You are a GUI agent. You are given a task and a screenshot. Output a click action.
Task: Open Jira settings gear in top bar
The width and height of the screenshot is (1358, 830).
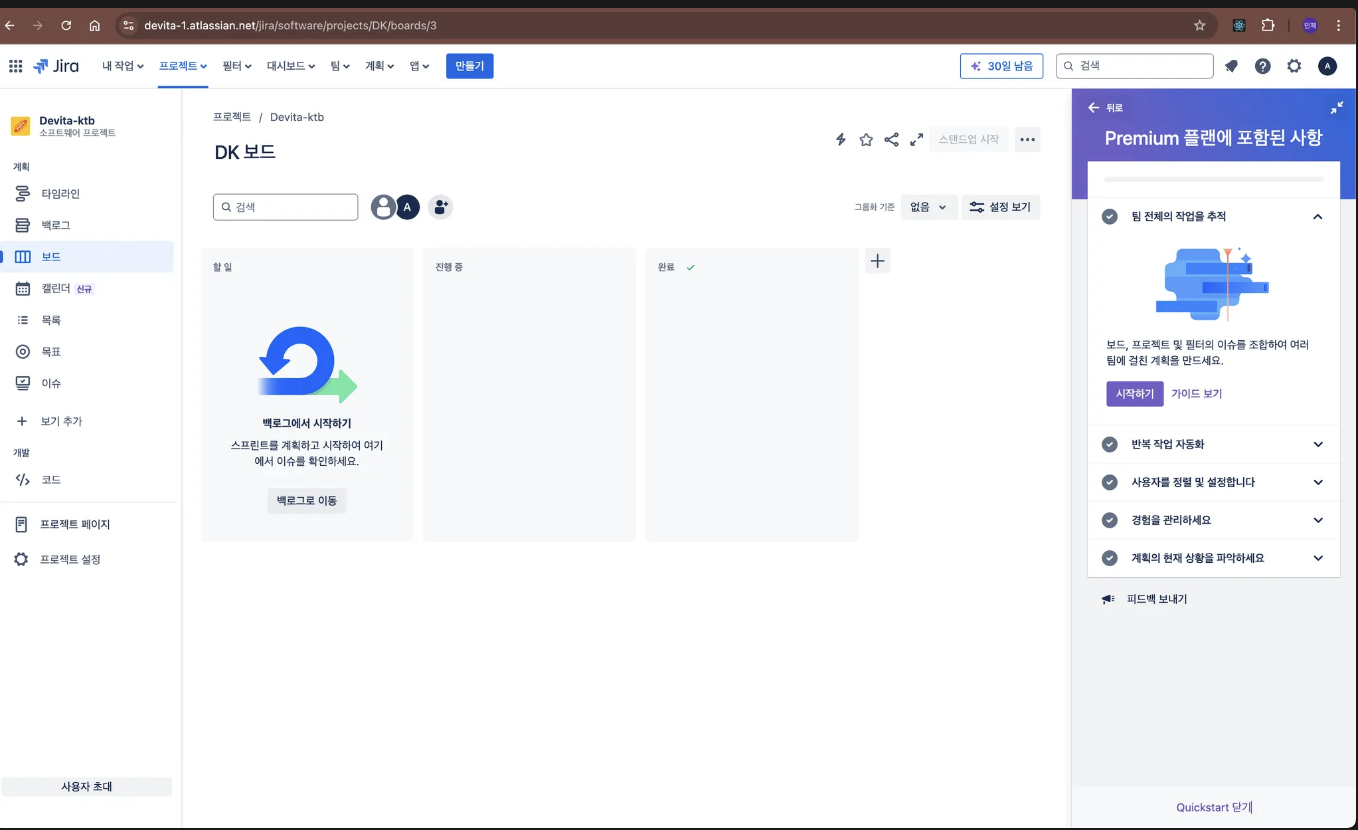pyautogui.click(x=1294, y=66)
